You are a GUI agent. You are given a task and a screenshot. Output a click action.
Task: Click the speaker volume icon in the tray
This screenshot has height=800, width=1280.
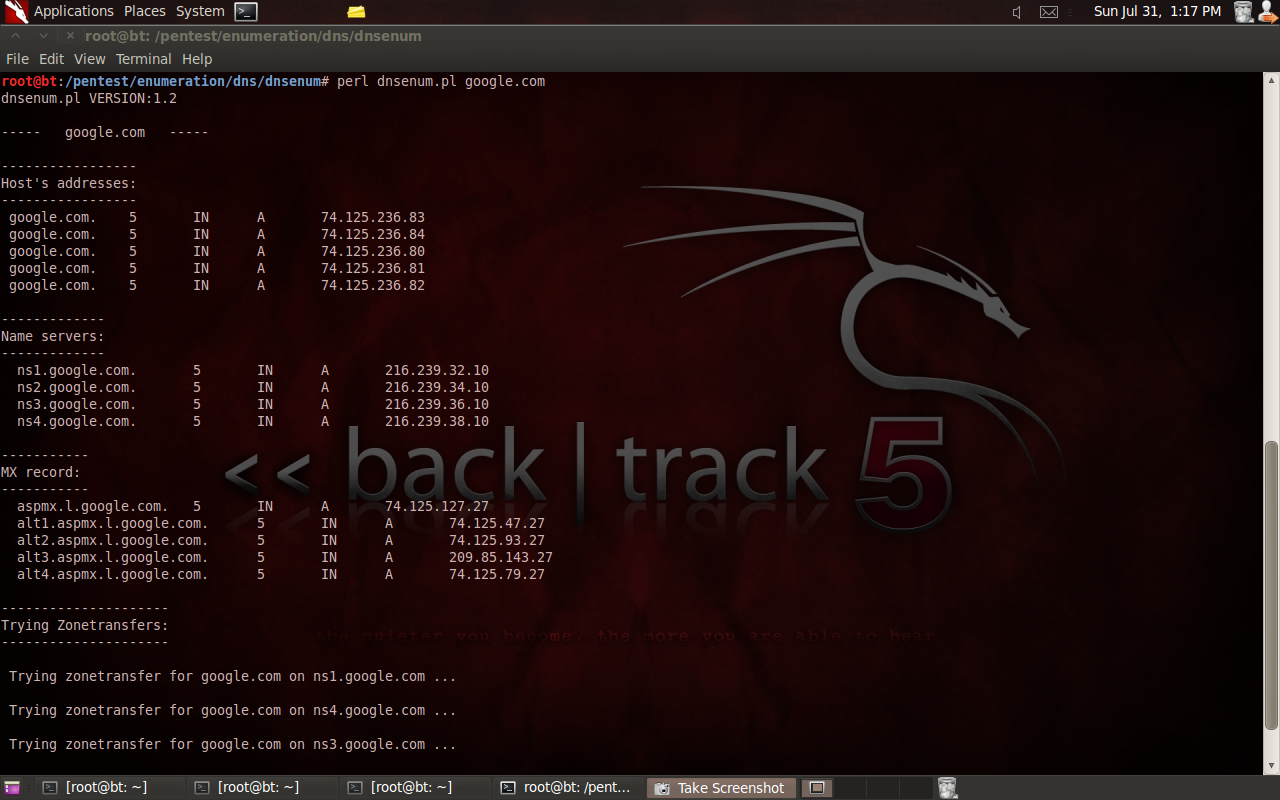click(1014, 12)
